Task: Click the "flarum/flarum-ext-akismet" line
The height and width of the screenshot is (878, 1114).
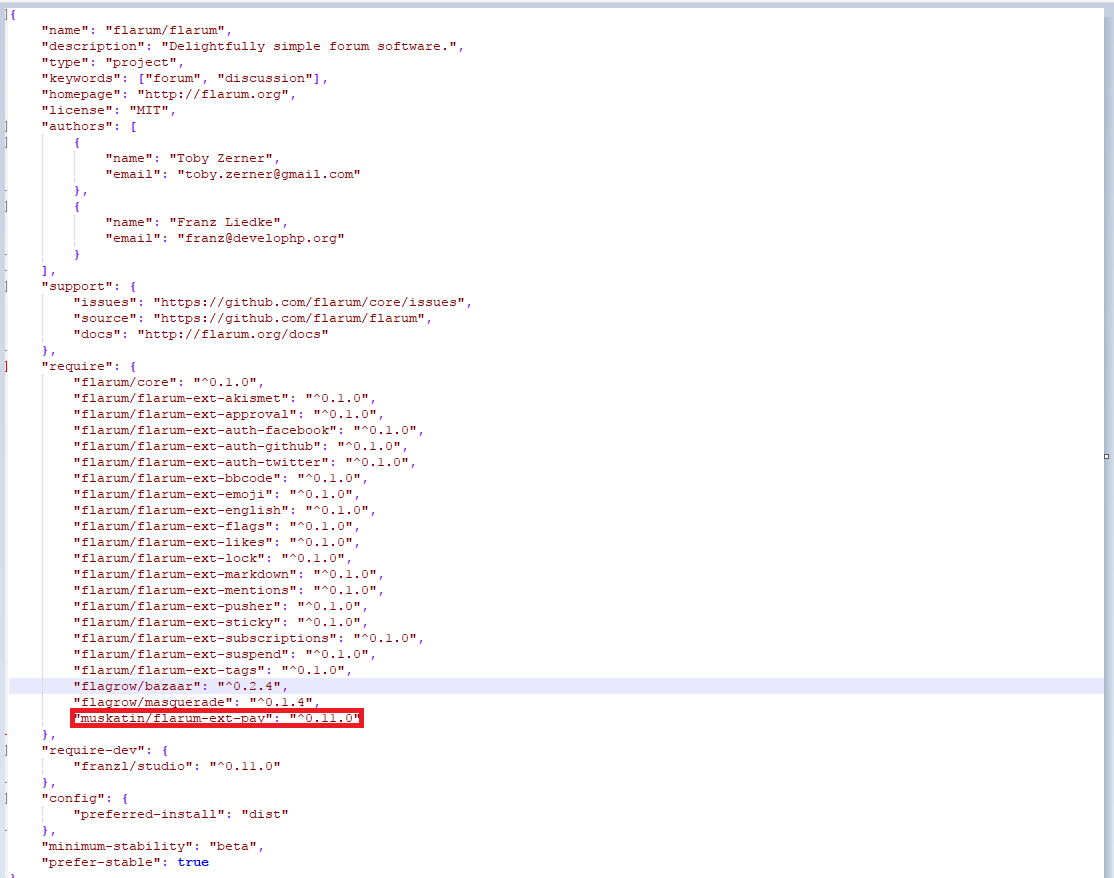Action: point(225,399)
